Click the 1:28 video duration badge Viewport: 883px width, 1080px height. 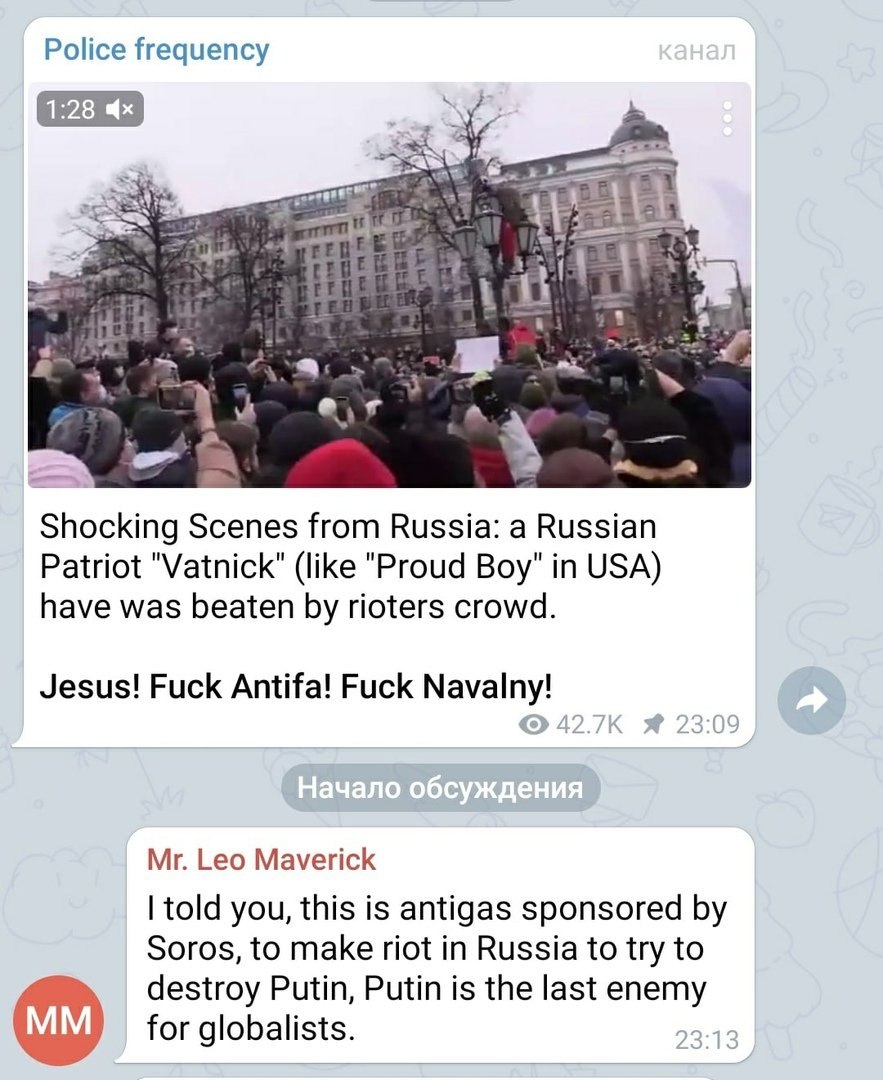(x=70, y=109)
